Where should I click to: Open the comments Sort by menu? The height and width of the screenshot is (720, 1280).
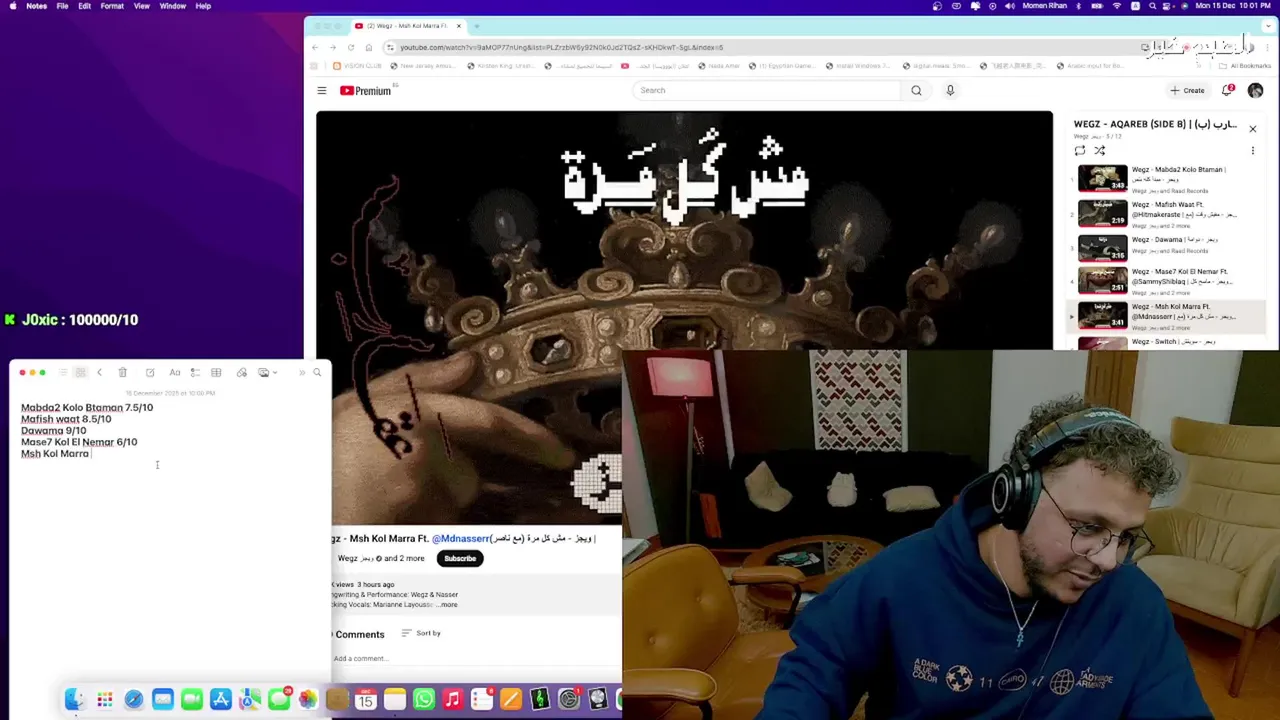(x=421, y=633)
